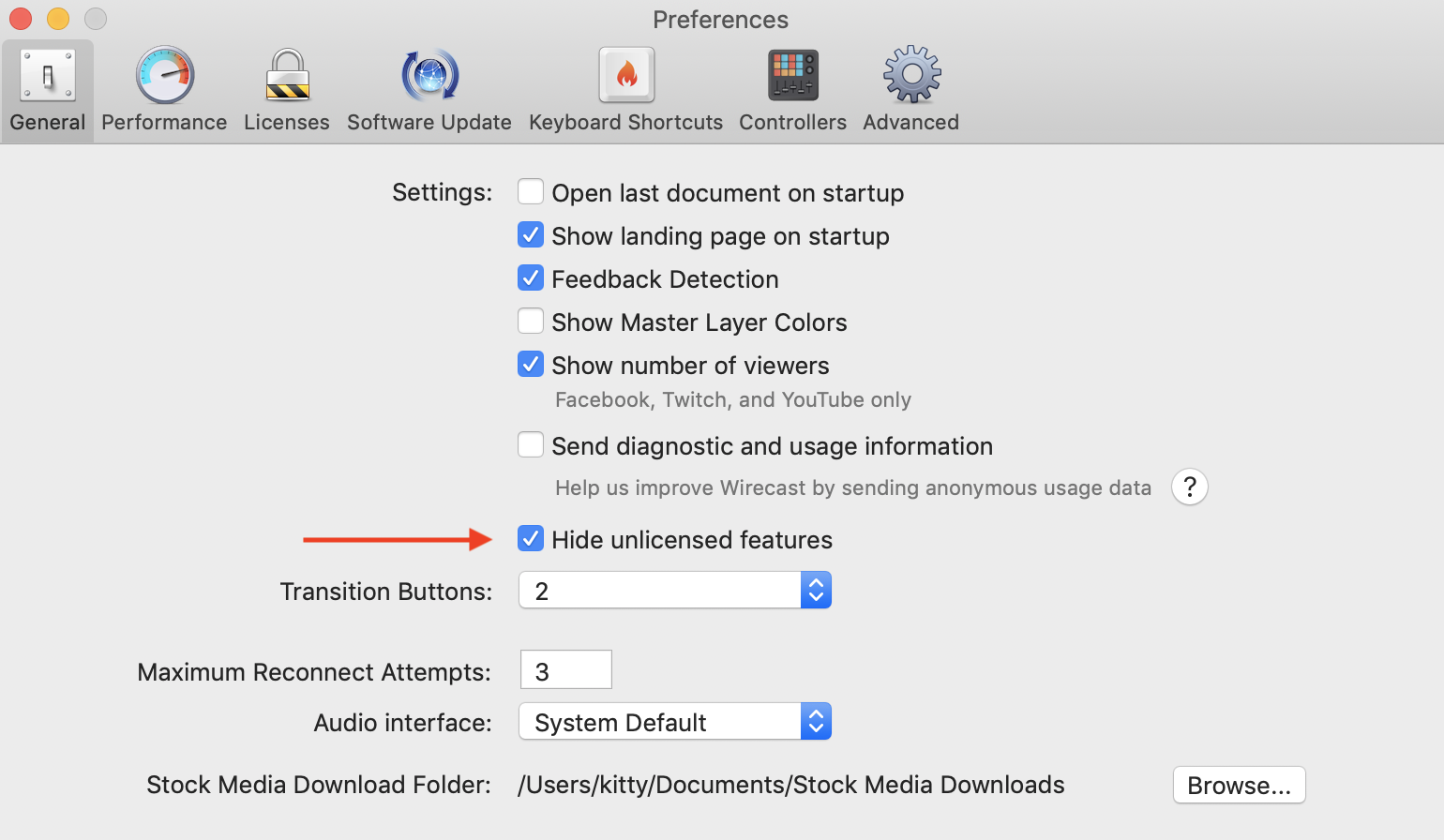Open the Licenses padlock icon
This screenshot has width=1444, height=840.
pyautogui.click(x=287, y=75)
